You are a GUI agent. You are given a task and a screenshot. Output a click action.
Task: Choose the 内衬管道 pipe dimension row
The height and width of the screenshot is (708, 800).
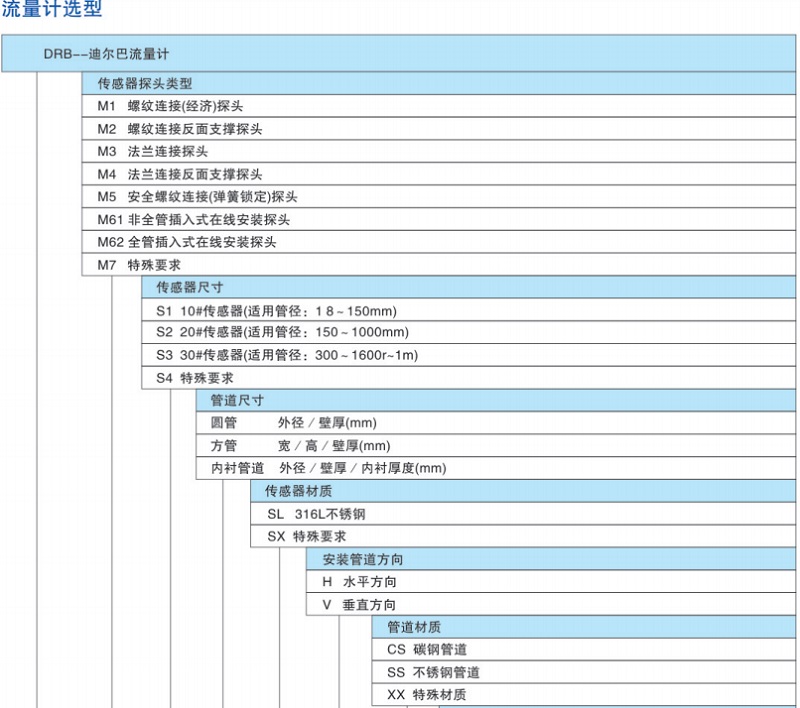(x=327, y=468)
